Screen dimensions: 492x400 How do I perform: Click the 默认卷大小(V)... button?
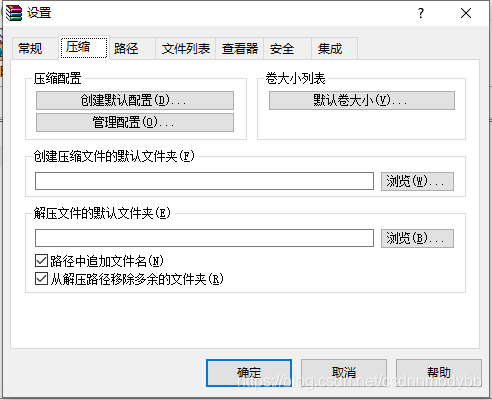[362, 100]
